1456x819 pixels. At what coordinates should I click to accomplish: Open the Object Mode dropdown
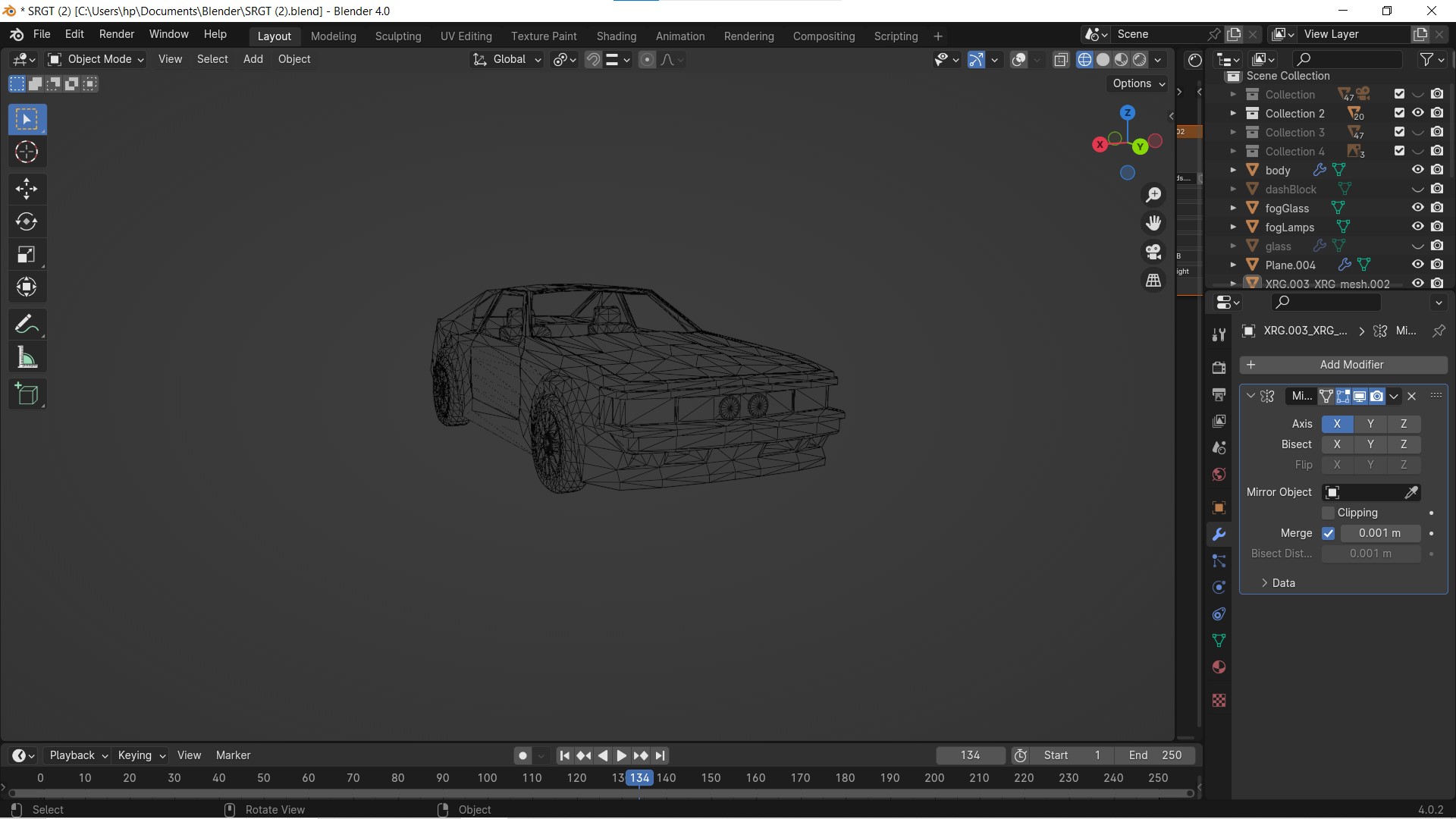click(97, 59)
